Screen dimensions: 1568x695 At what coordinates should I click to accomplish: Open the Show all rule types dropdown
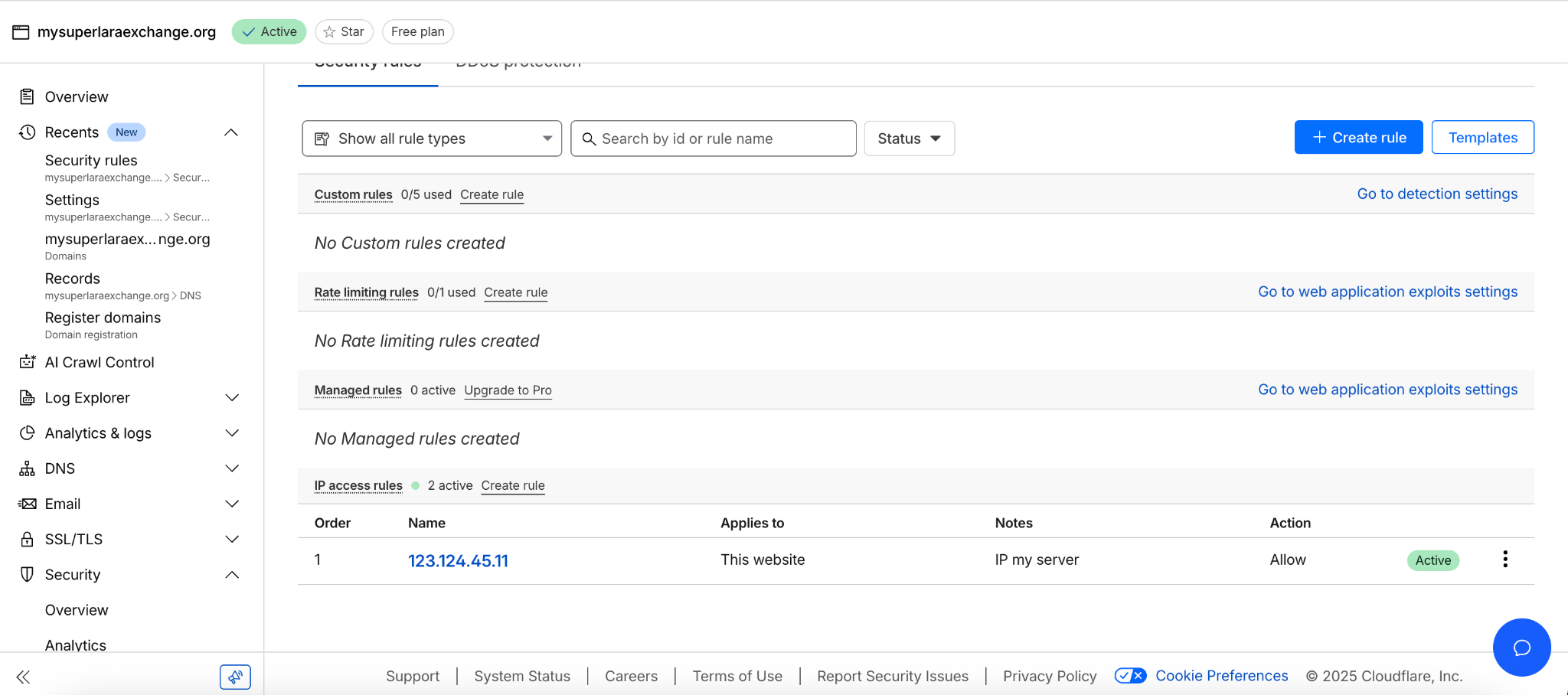coord(432,139)
